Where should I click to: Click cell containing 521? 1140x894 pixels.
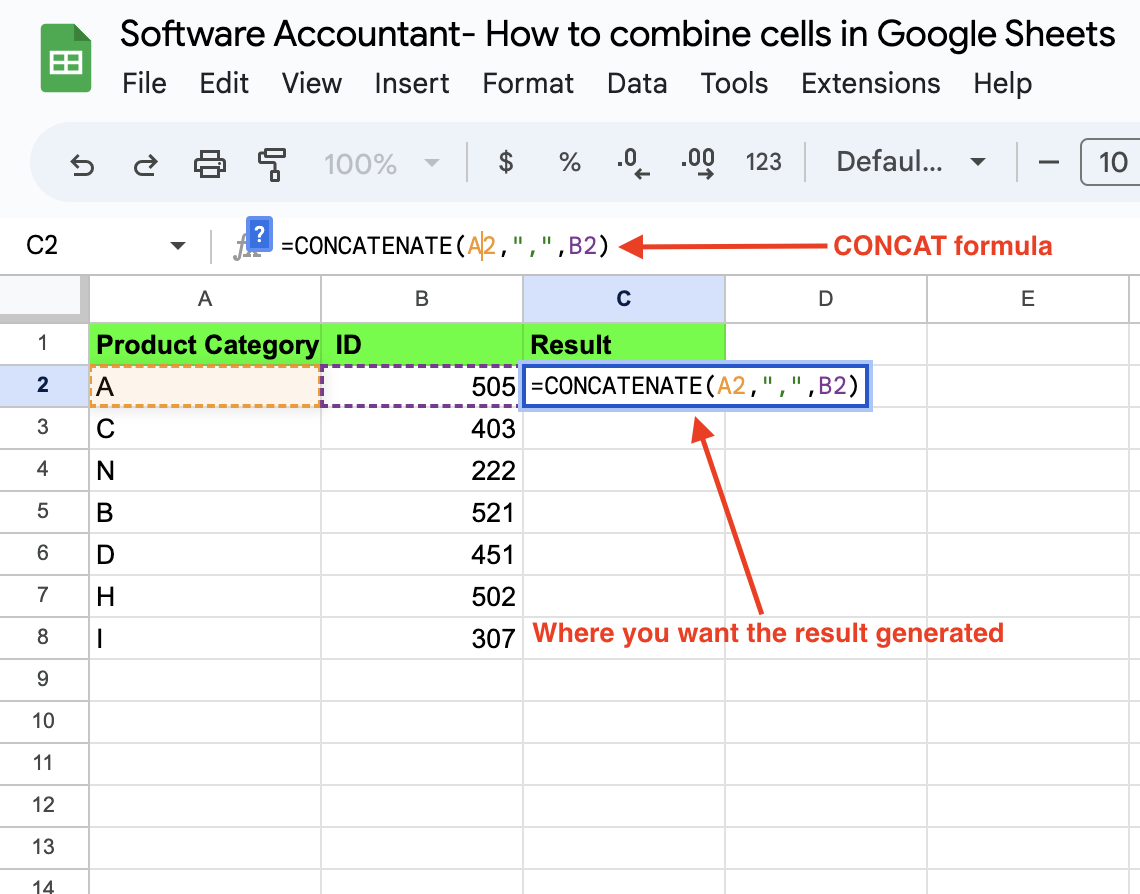click(422, 512)
